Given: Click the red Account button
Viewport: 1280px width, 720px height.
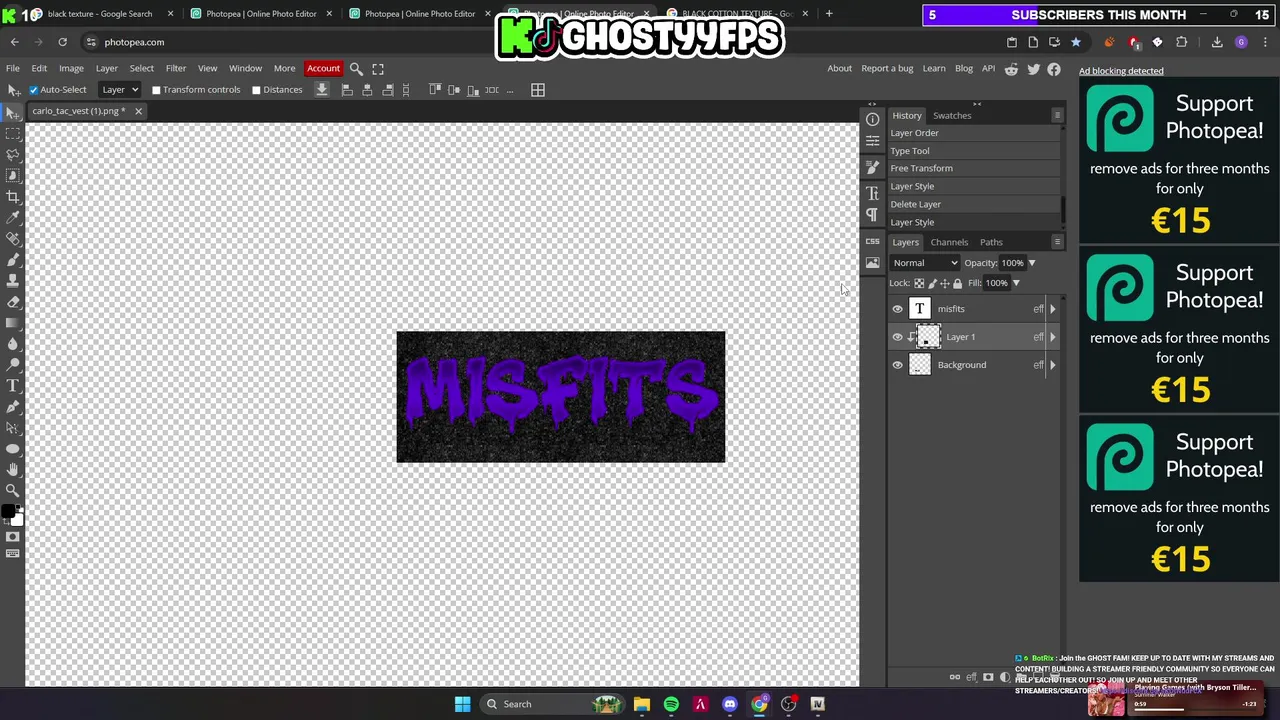Looking at the screenshot, I should tap(323, 68).
